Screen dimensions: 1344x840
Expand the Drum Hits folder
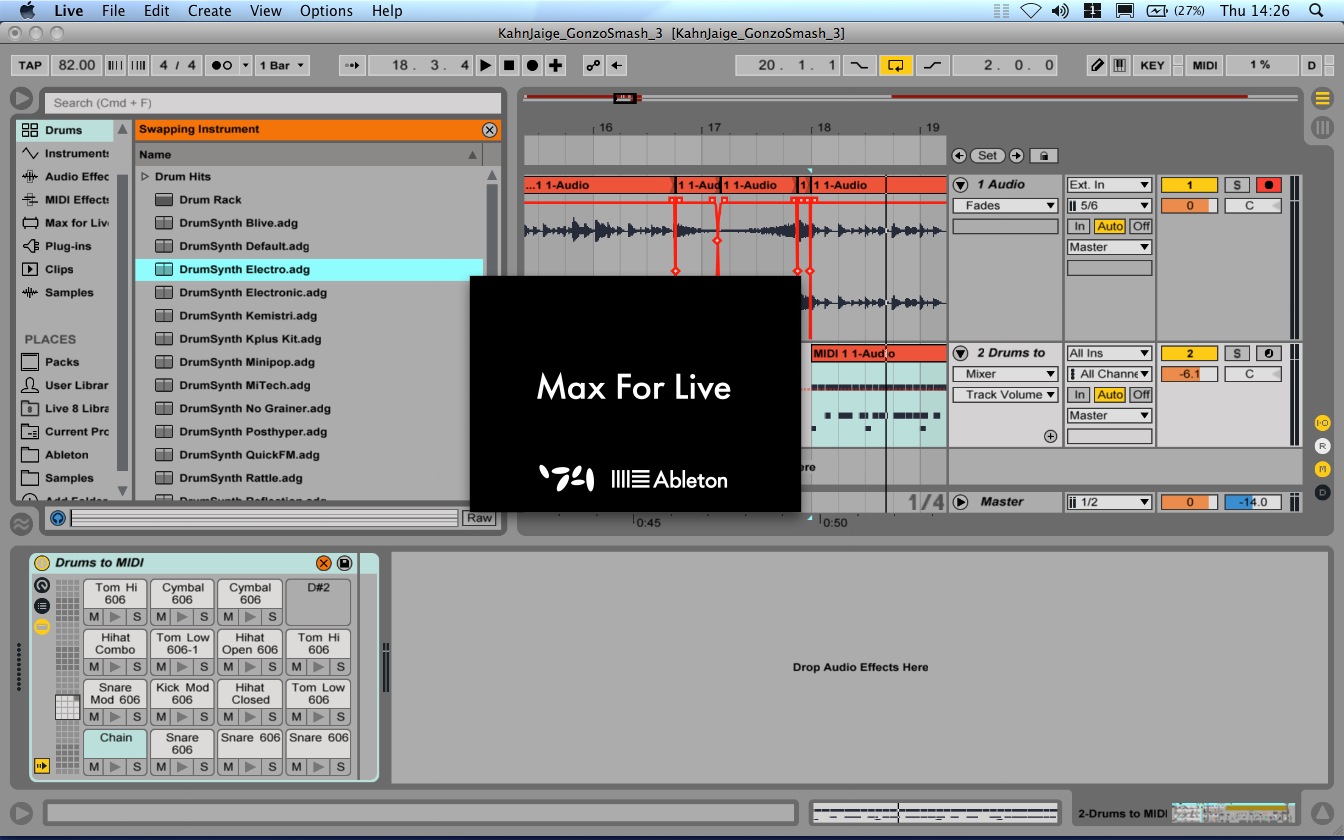click(x=145, y=177)
